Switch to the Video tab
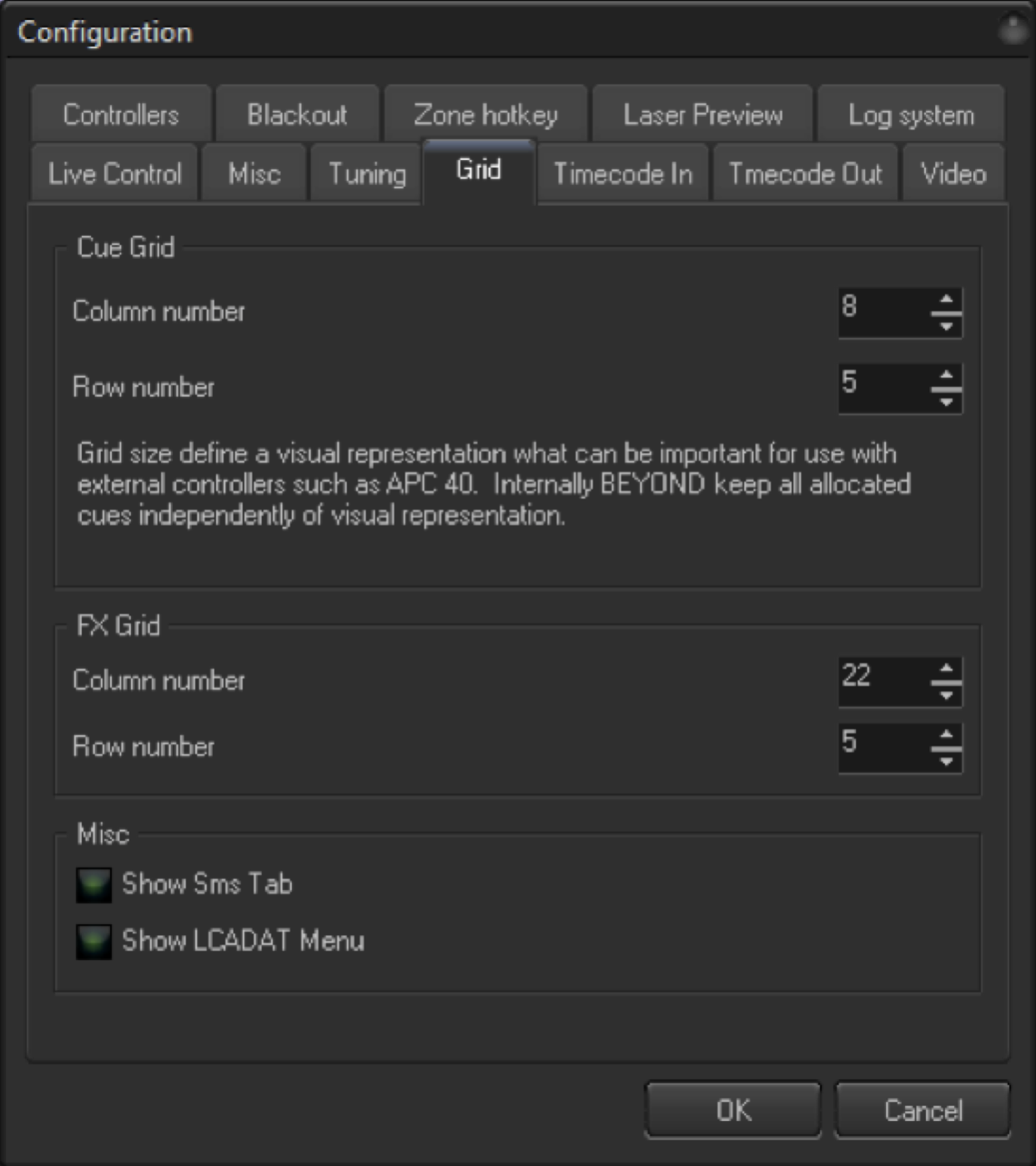1036x1166 pixels. pyautogui.click(x=953, y=173)
